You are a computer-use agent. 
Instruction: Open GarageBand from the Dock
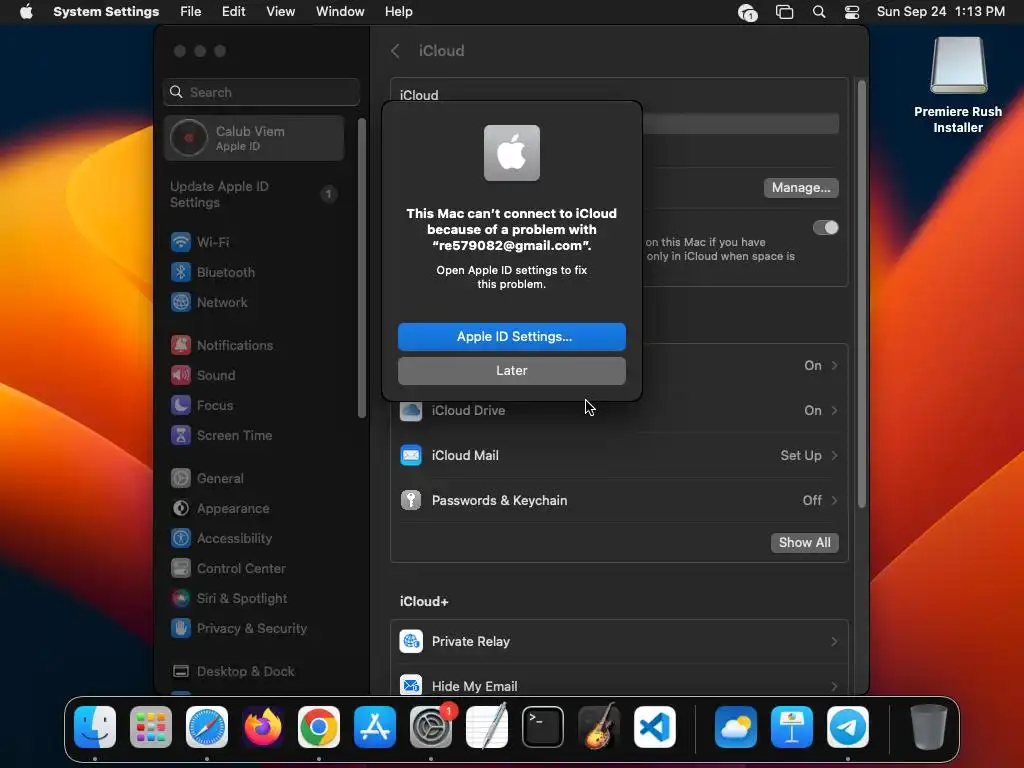pos(599,727)
